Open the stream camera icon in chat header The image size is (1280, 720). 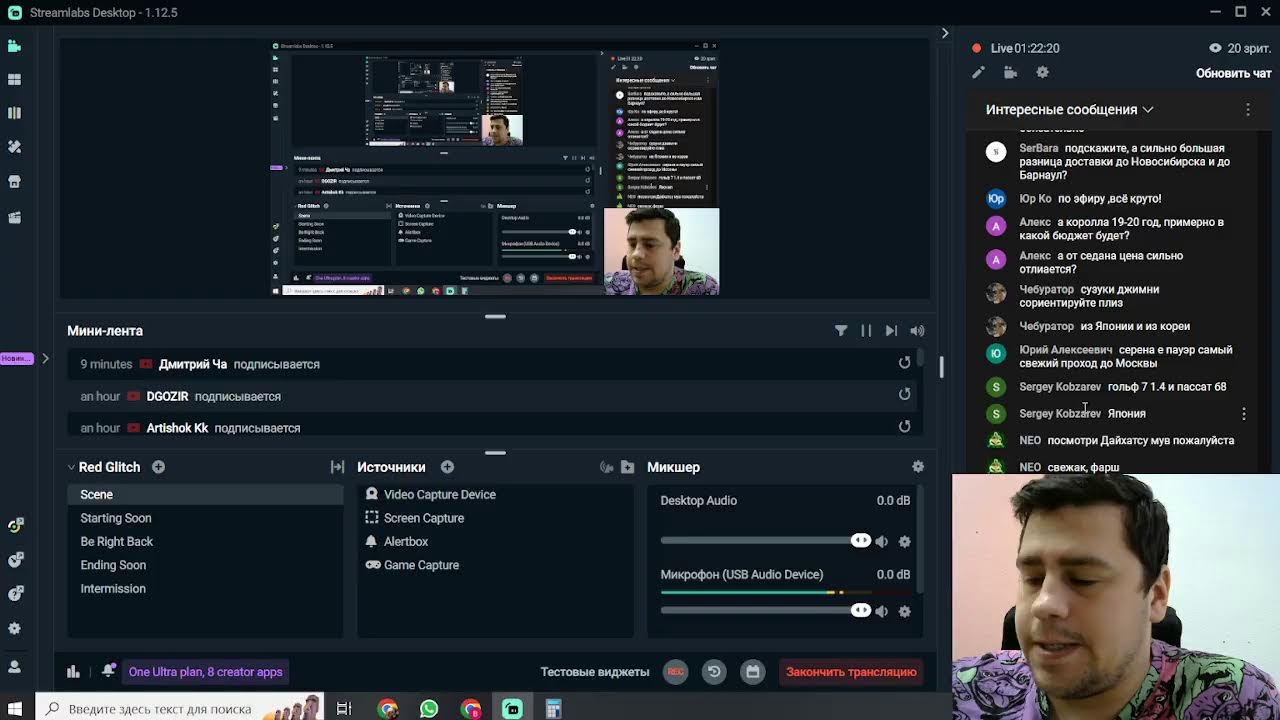pyautogui.click(x=1010, y=72)
